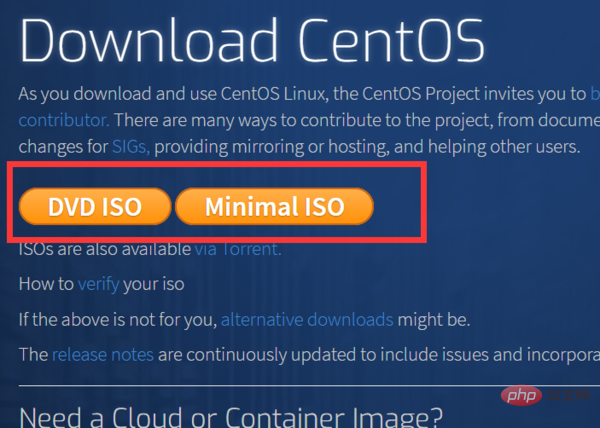Viewport: 600px width, 428px height.
Task: Click the Minimal ISO download button
Action: (274, 207)
